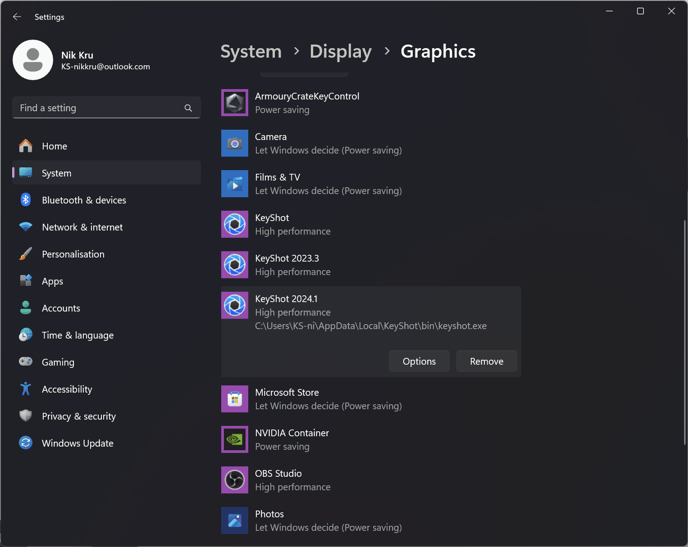Click the Personalisation paintbrush icon

[25, 254]
